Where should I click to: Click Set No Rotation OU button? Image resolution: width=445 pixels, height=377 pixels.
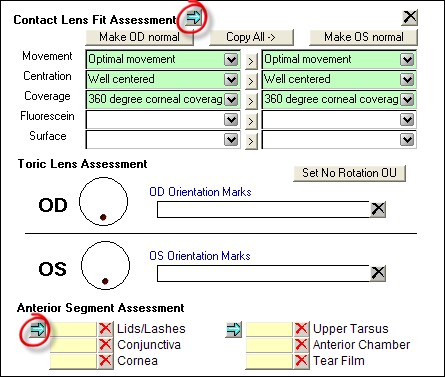(349, 173)
